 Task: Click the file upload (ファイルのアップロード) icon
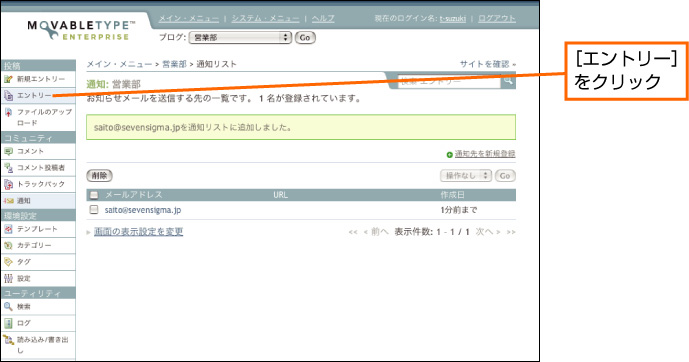(8, 112)
